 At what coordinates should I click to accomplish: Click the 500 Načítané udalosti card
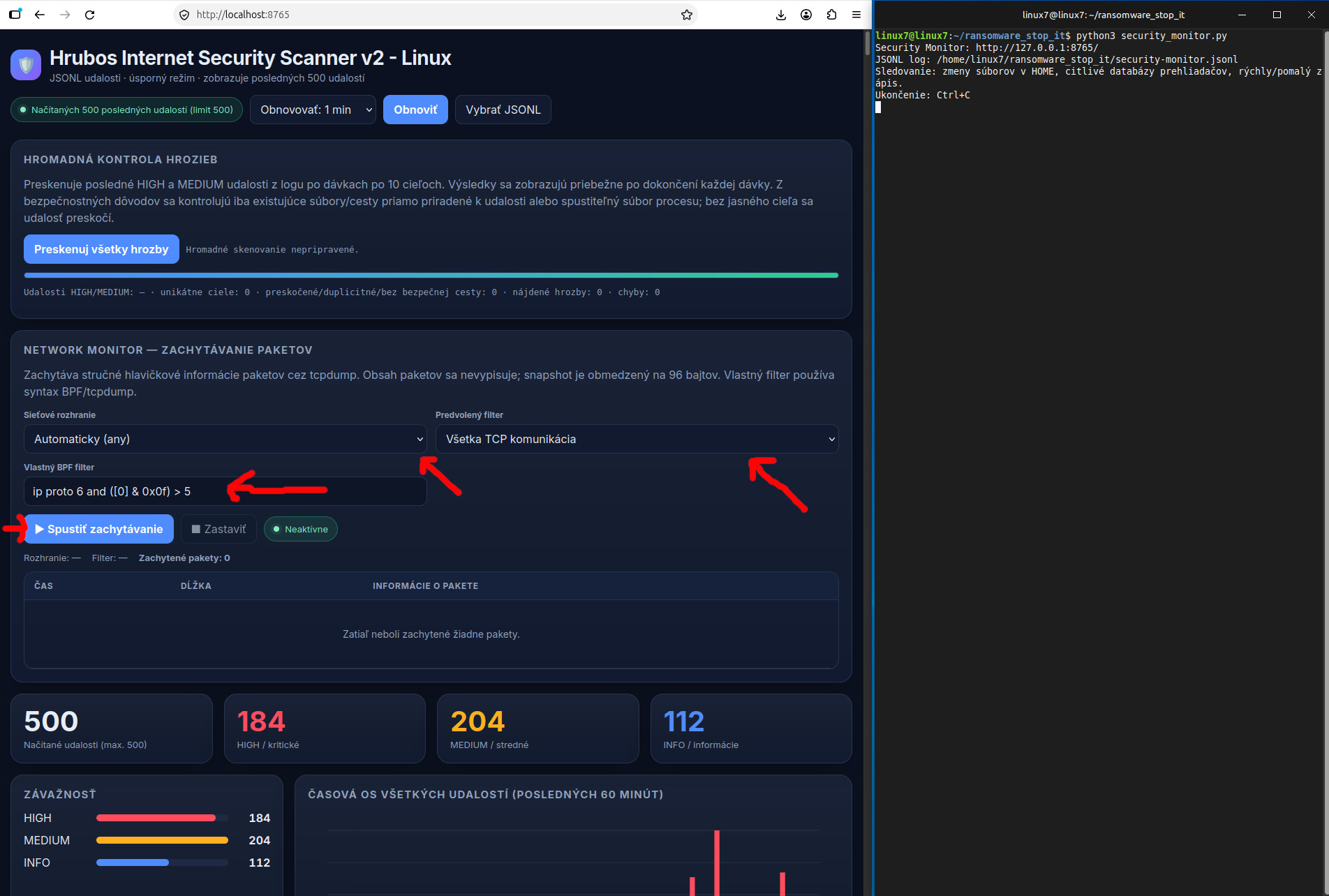pyautogui.click(x=112, y=729)
